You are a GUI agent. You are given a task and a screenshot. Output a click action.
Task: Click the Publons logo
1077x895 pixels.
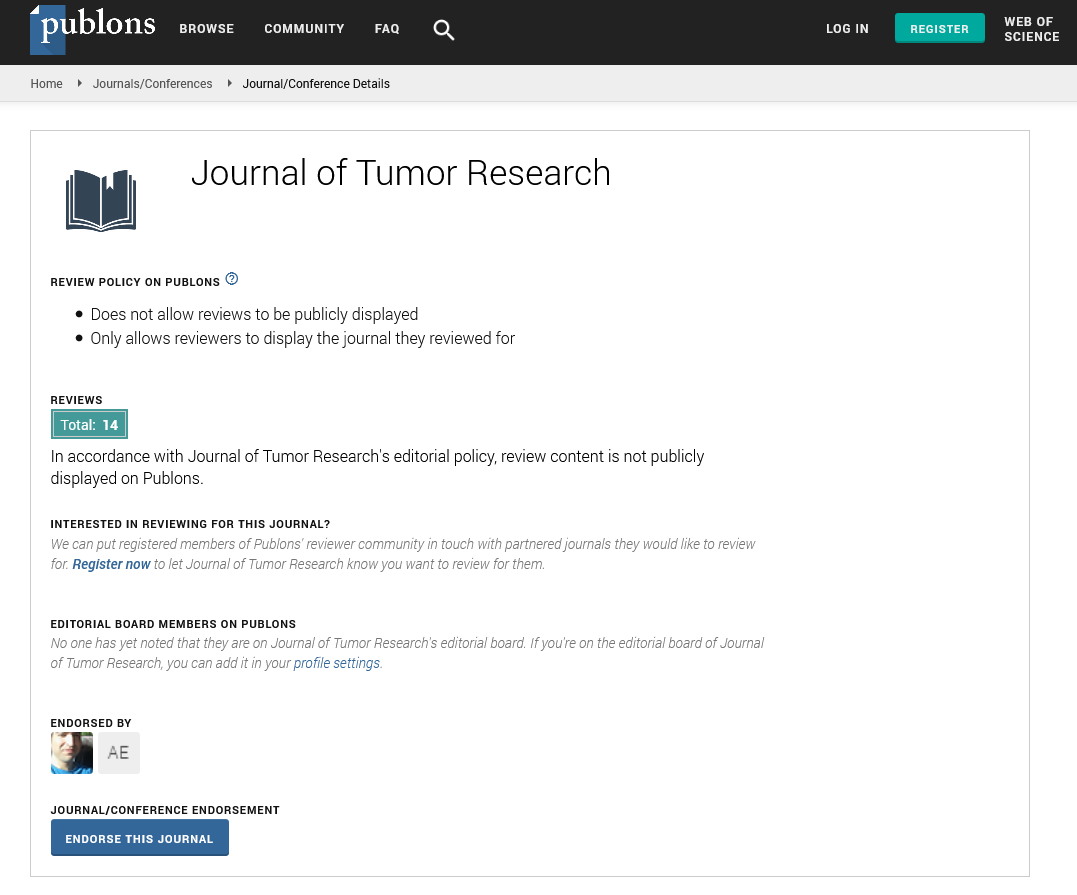93,28
